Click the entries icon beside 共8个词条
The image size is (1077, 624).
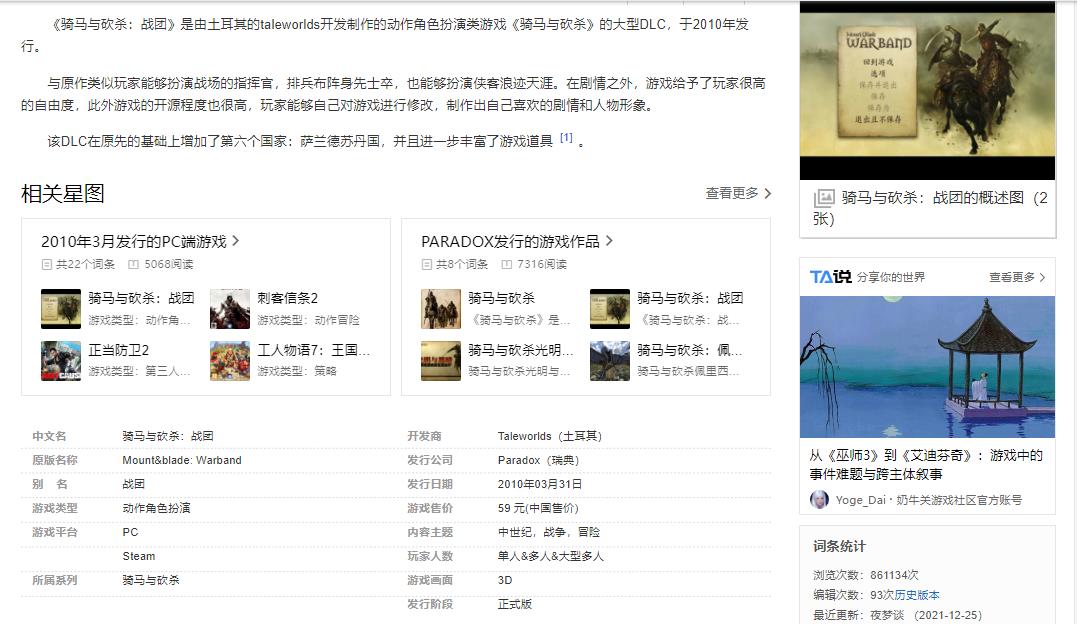427,264
